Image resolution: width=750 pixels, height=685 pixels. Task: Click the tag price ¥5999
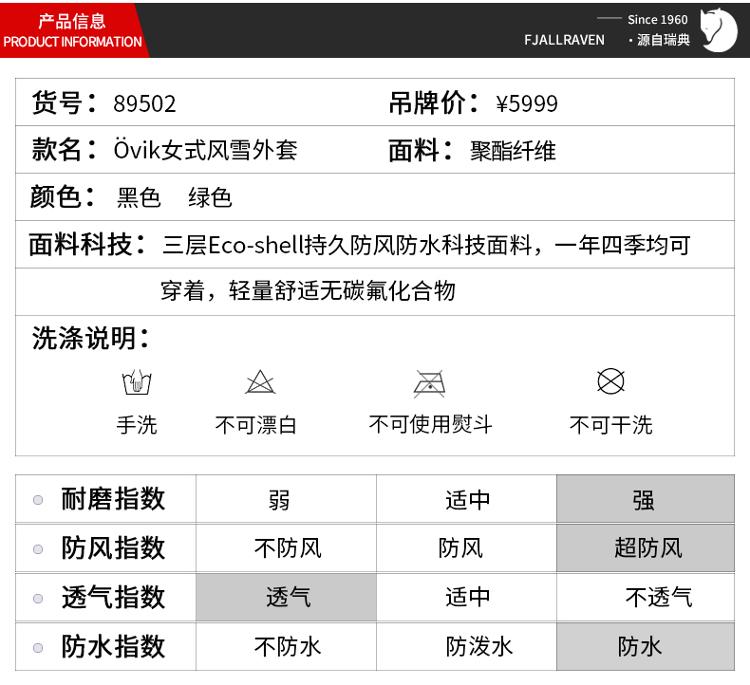[527, 104]
